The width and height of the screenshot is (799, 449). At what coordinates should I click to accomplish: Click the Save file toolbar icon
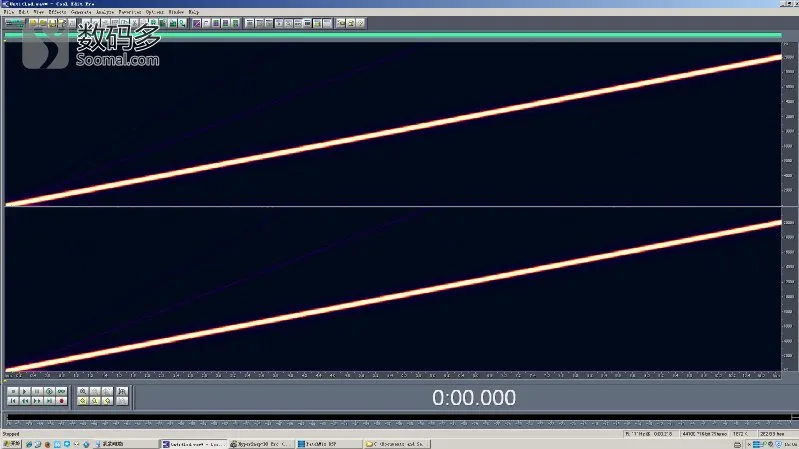point(52,23)
